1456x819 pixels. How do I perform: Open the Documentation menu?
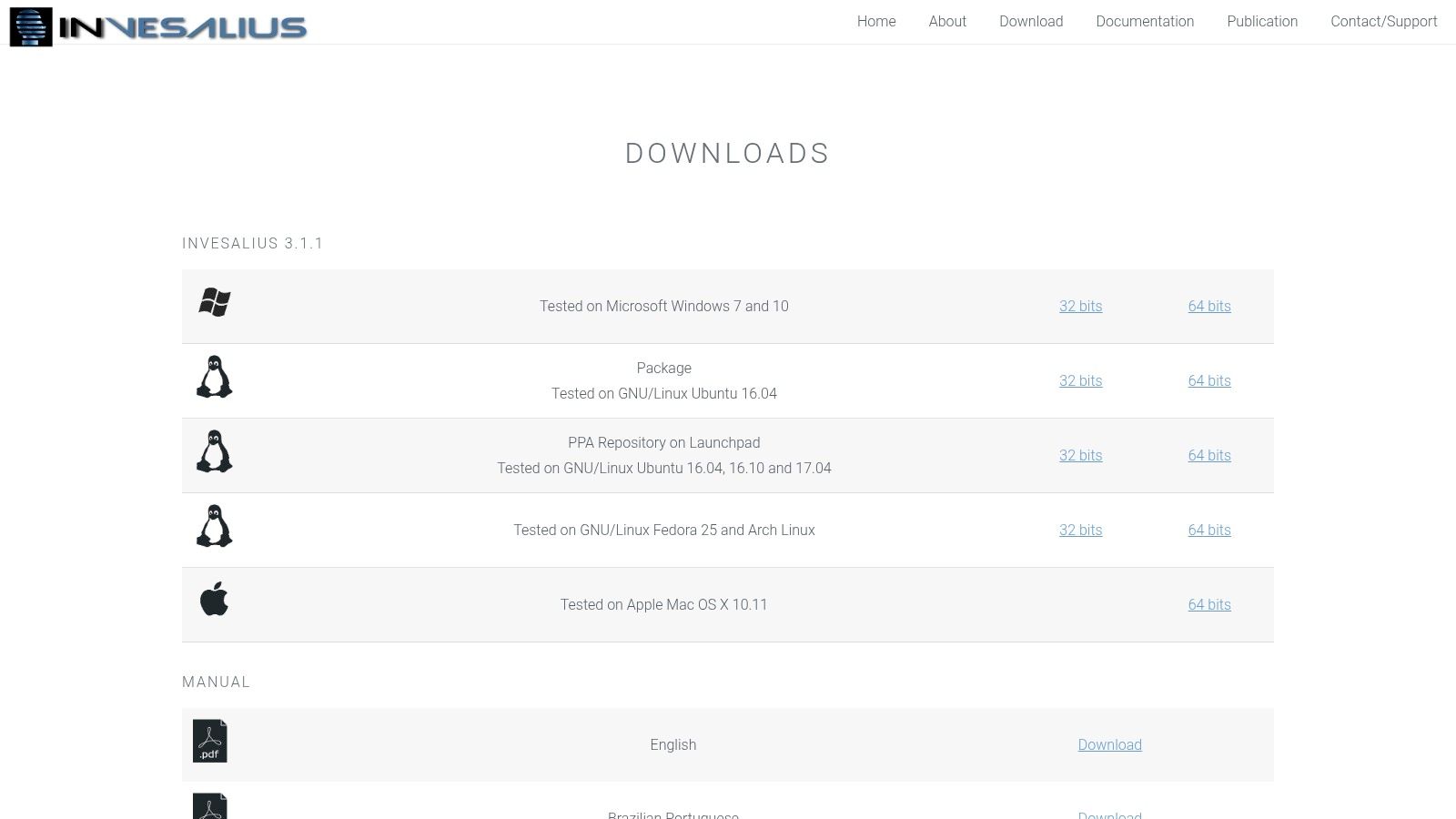tap(1145, 21)
